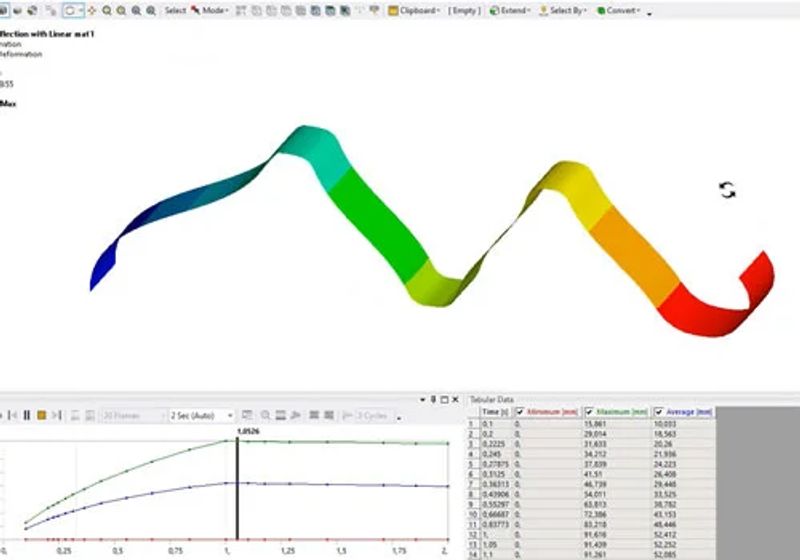Pause the deformation animation
This screenshot has width=800, height=560.
pyautogui.click(x=27, y=415)
